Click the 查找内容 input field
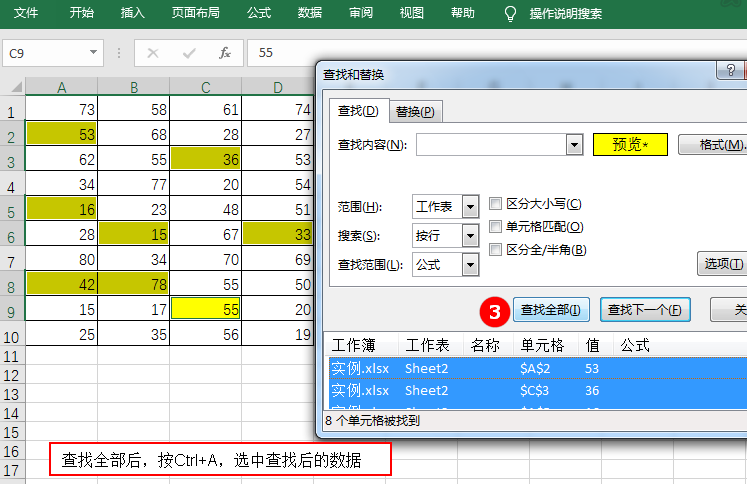The height and width of the screenshot is (484, 747). click(x=491, y=144)
